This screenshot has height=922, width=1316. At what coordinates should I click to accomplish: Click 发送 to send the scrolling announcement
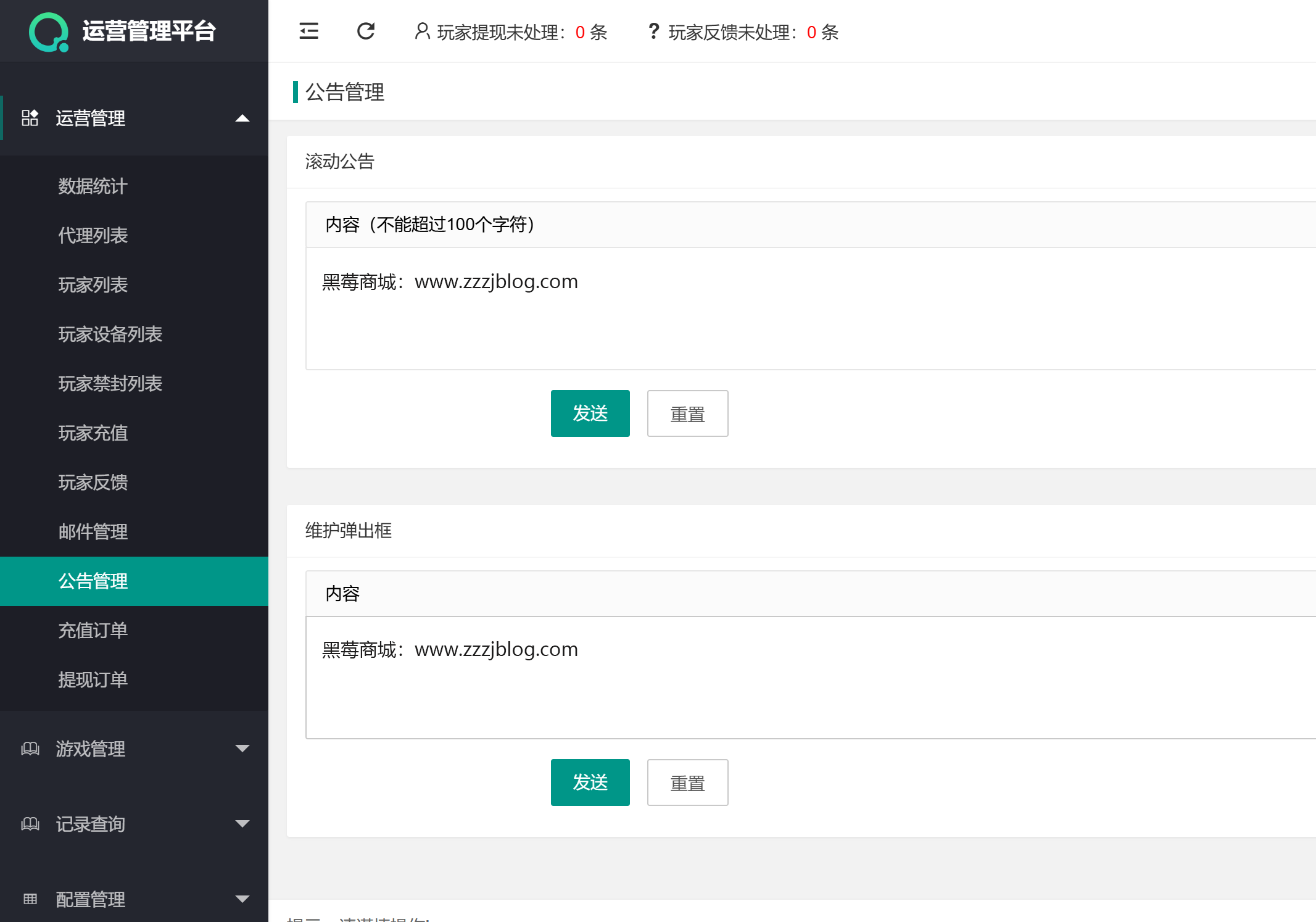click(590, 413)
